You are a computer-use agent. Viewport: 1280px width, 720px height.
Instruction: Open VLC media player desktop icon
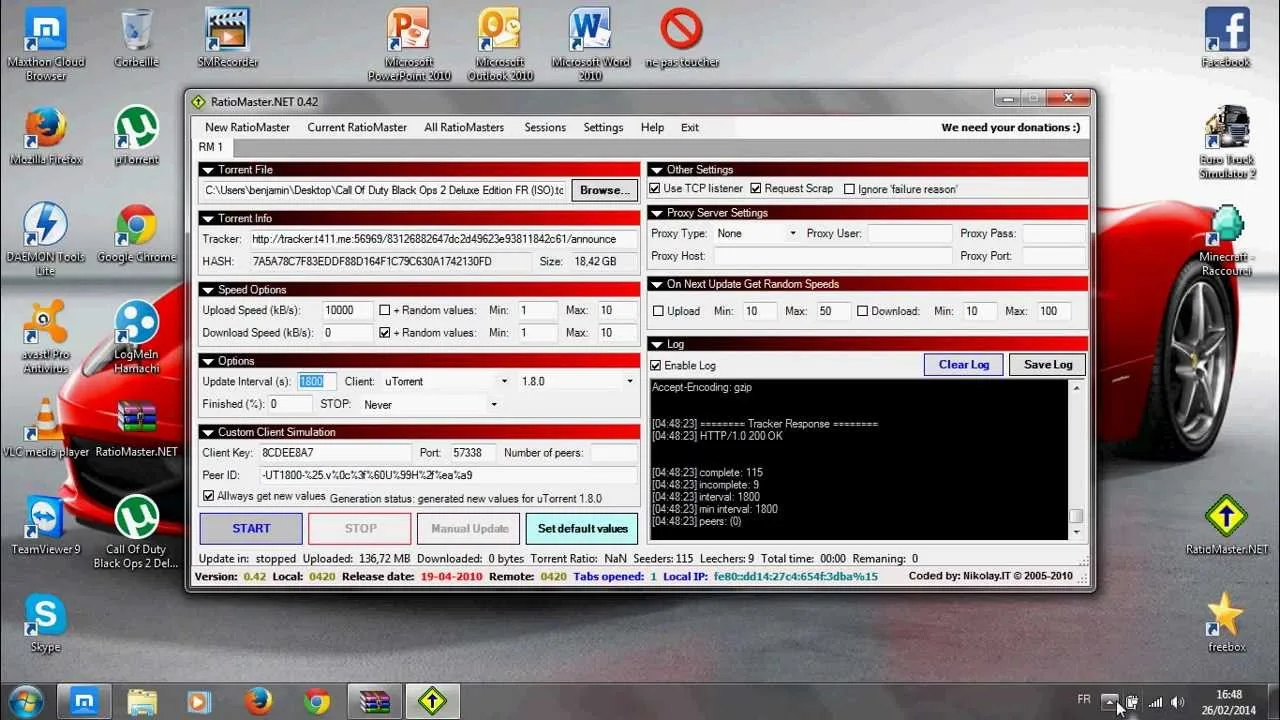click(x=46, y=429)
